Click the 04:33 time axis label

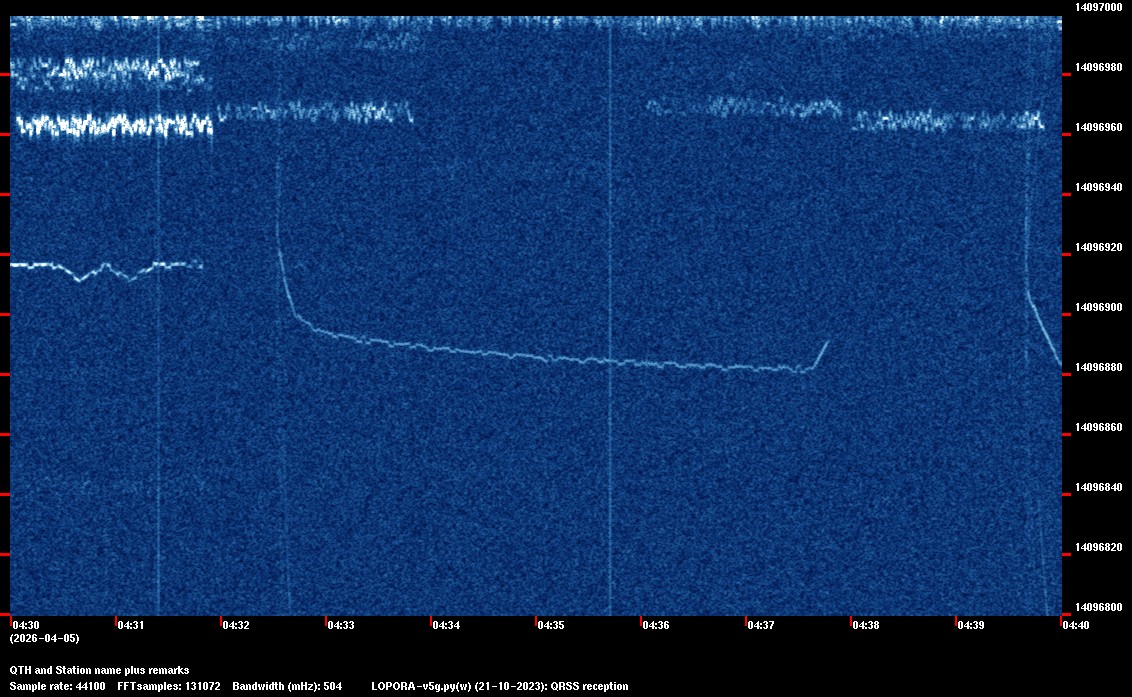(x=341, y=625)
